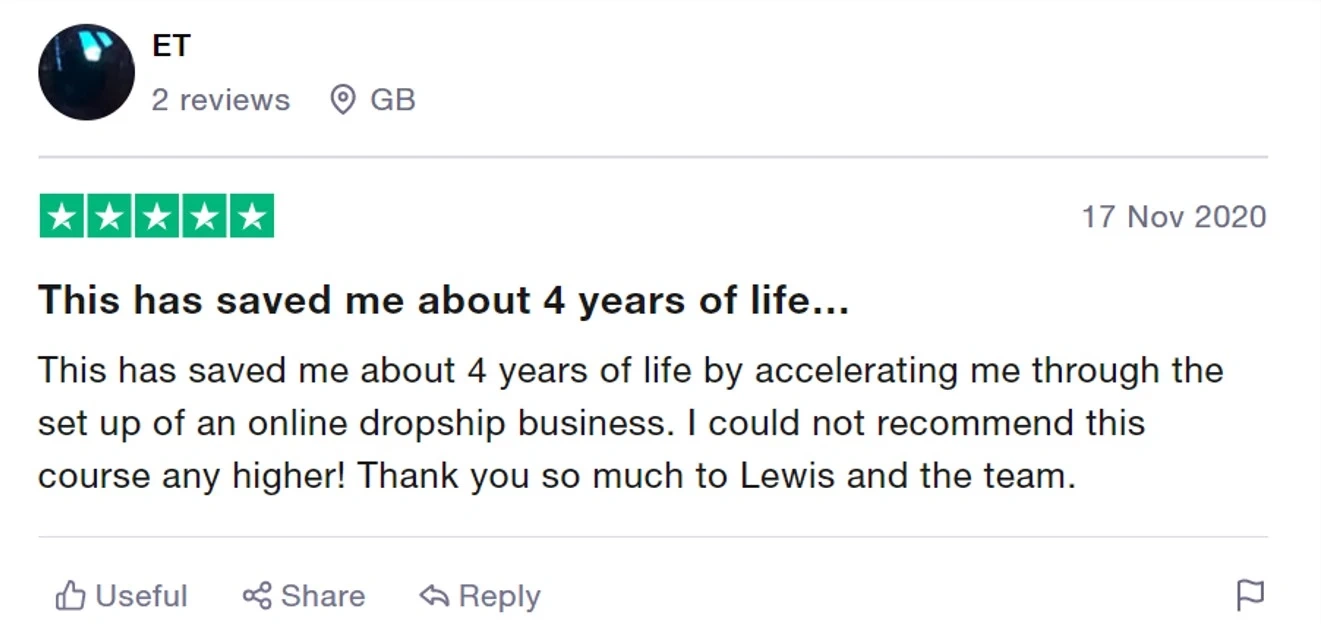1321x624 pixels.
Task: Click the thumbs-up icon
Action: [70, 596]
